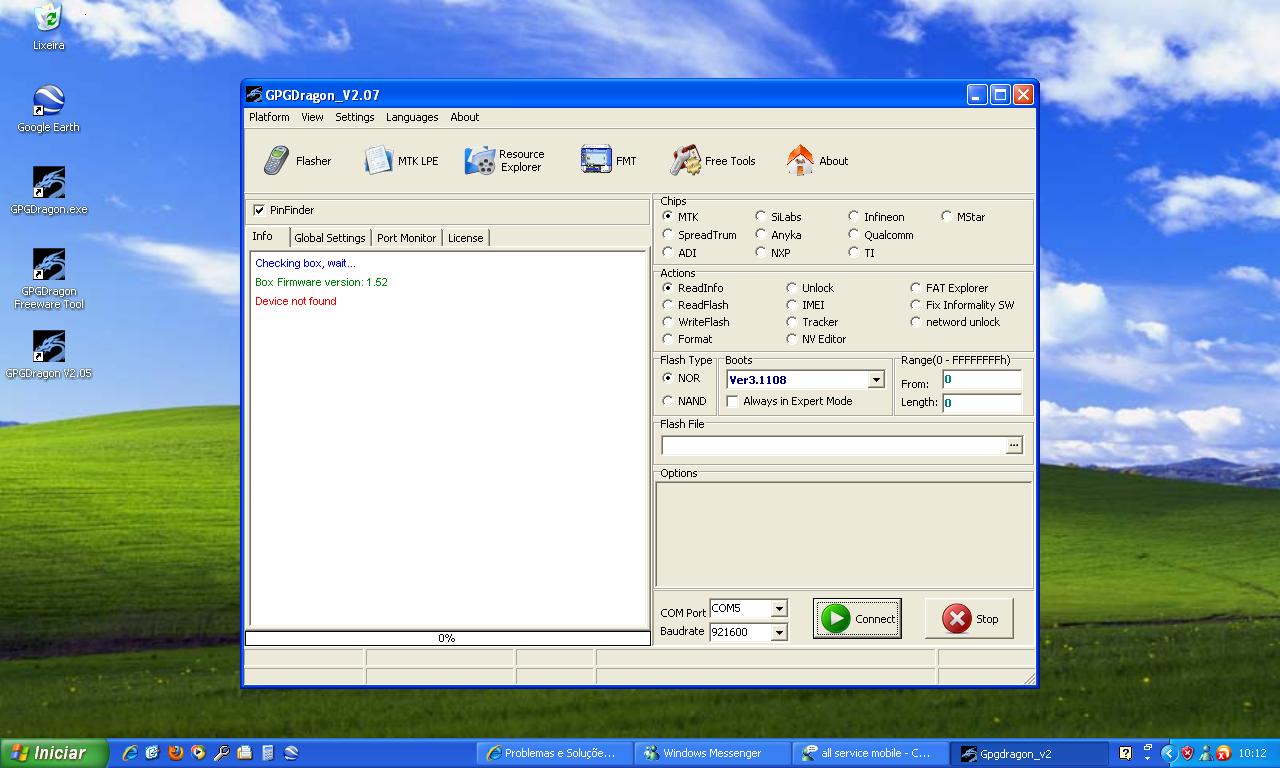
Task: Switch to Port Monitor tab
Action: [406, 238]
